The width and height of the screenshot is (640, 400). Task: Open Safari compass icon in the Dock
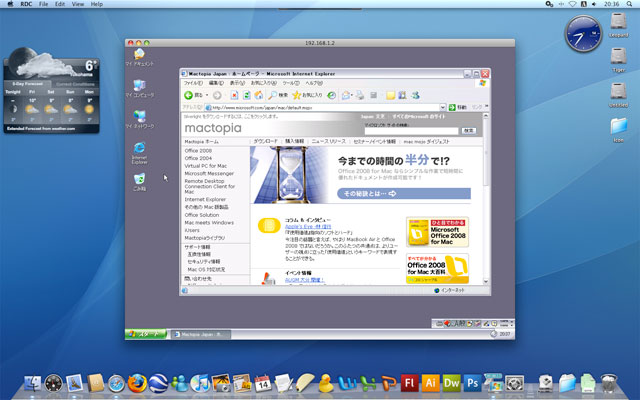point(116,384)
